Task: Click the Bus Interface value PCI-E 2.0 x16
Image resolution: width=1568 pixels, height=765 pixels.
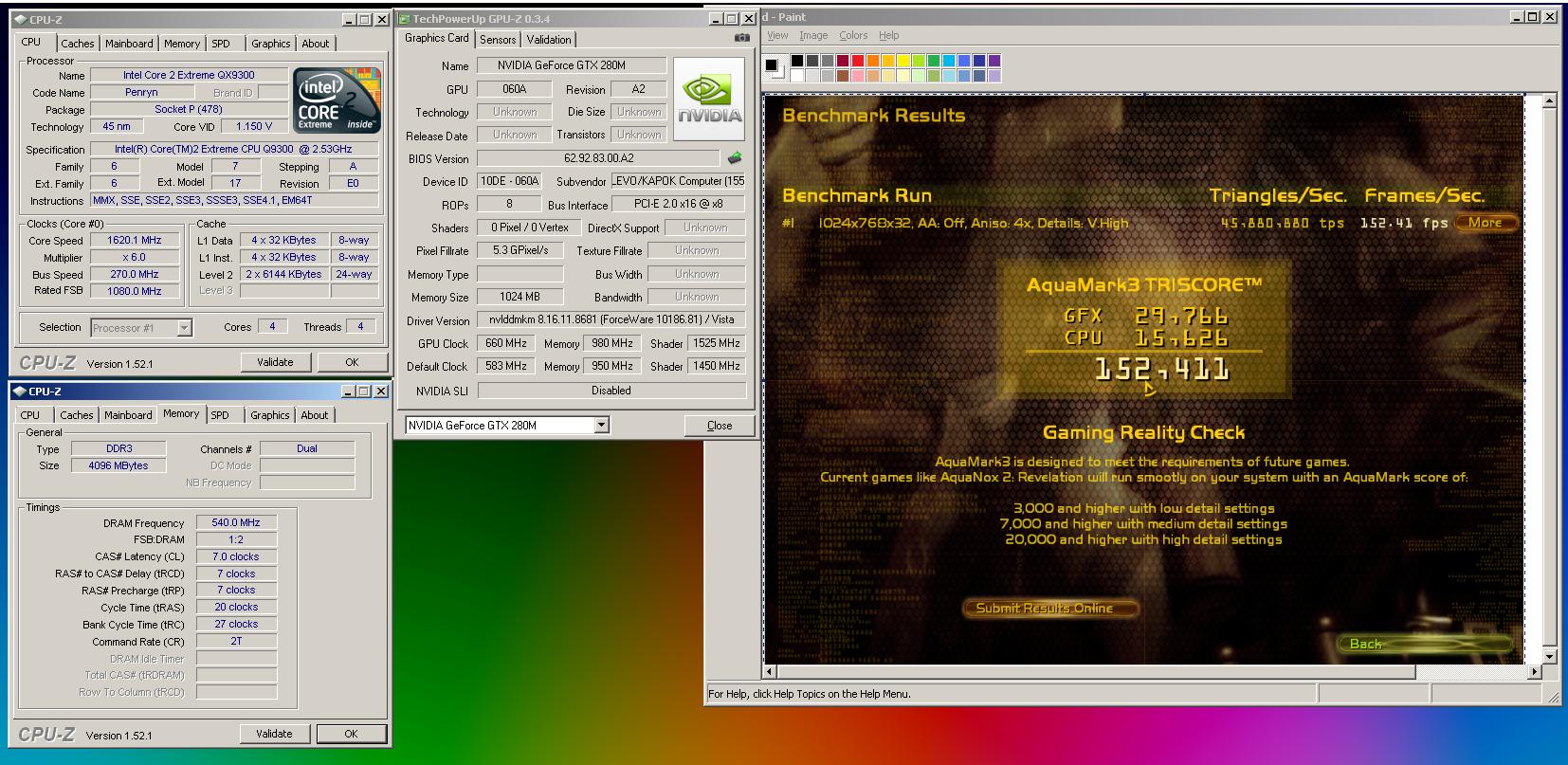Action: tap(678, 204)
